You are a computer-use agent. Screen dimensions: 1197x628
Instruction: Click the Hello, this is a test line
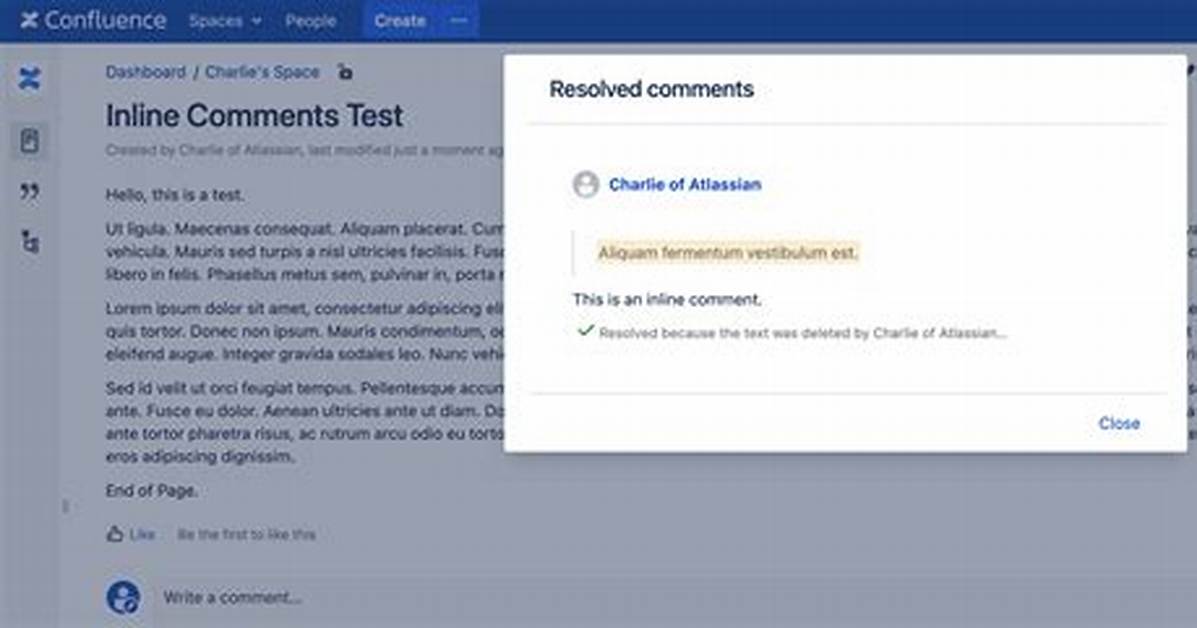[175, 195]
